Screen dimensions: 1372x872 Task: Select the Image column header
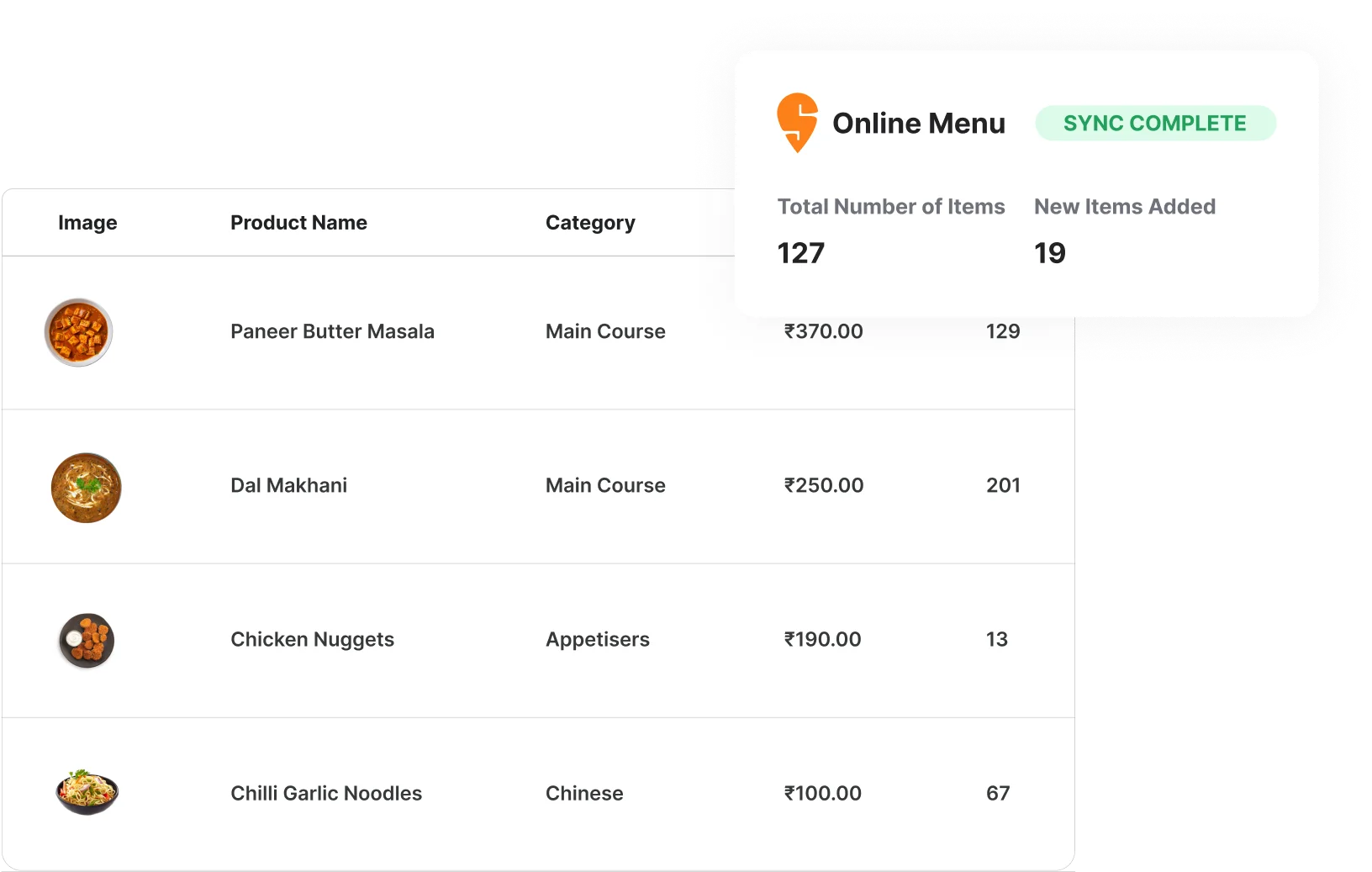(87, 223)
